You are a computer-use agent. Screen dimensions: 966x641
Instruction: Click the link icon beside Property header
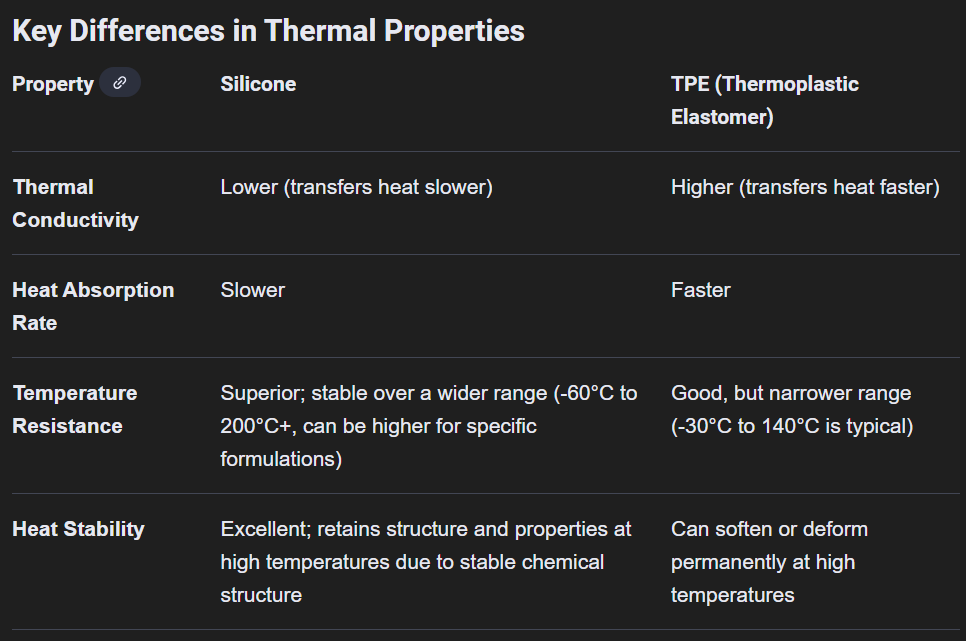tap(120, 83)
